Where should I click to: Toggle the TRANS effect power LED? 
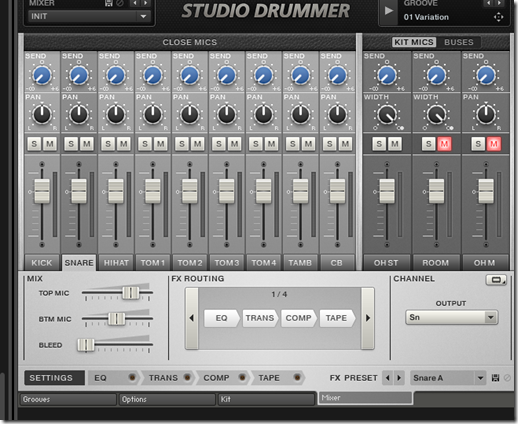click(187, 377)
